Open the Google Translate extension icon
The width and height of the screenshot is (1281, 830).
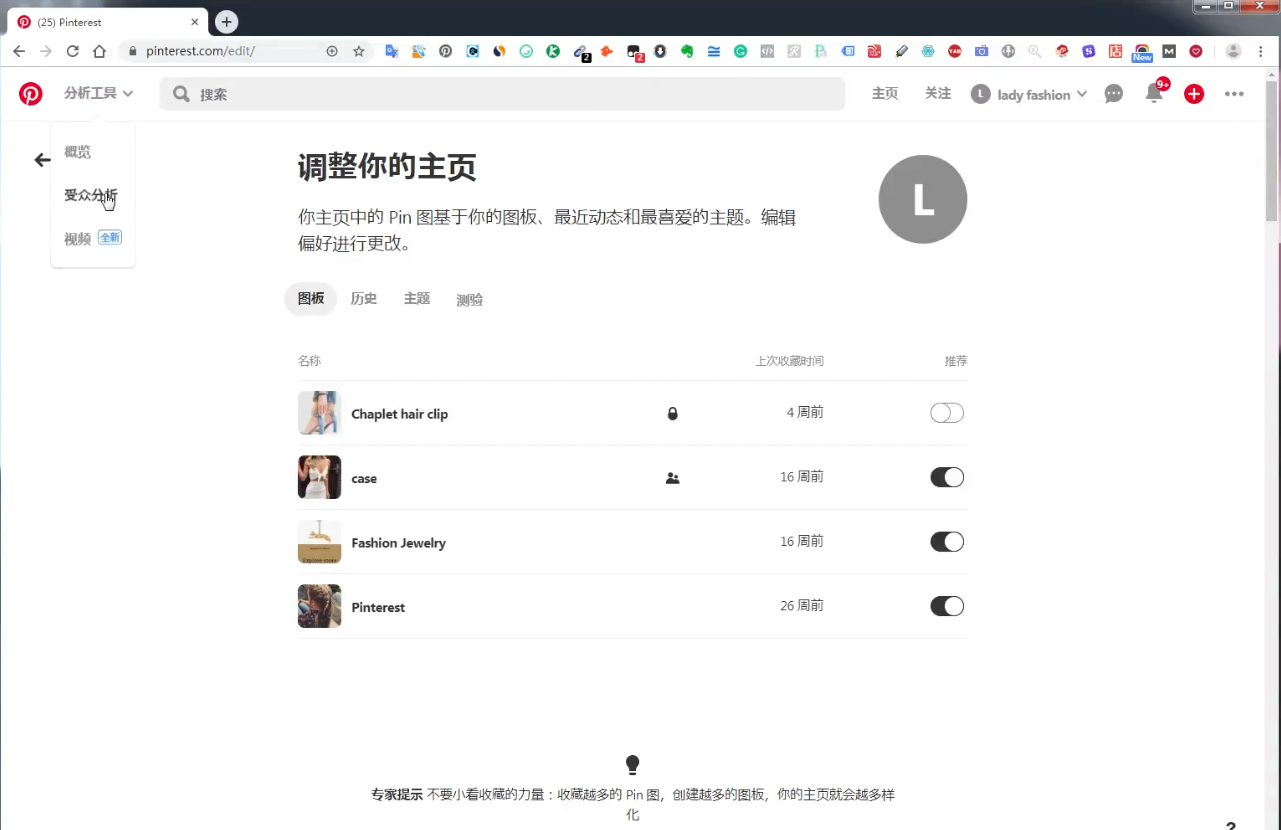(x=392, y=51)
